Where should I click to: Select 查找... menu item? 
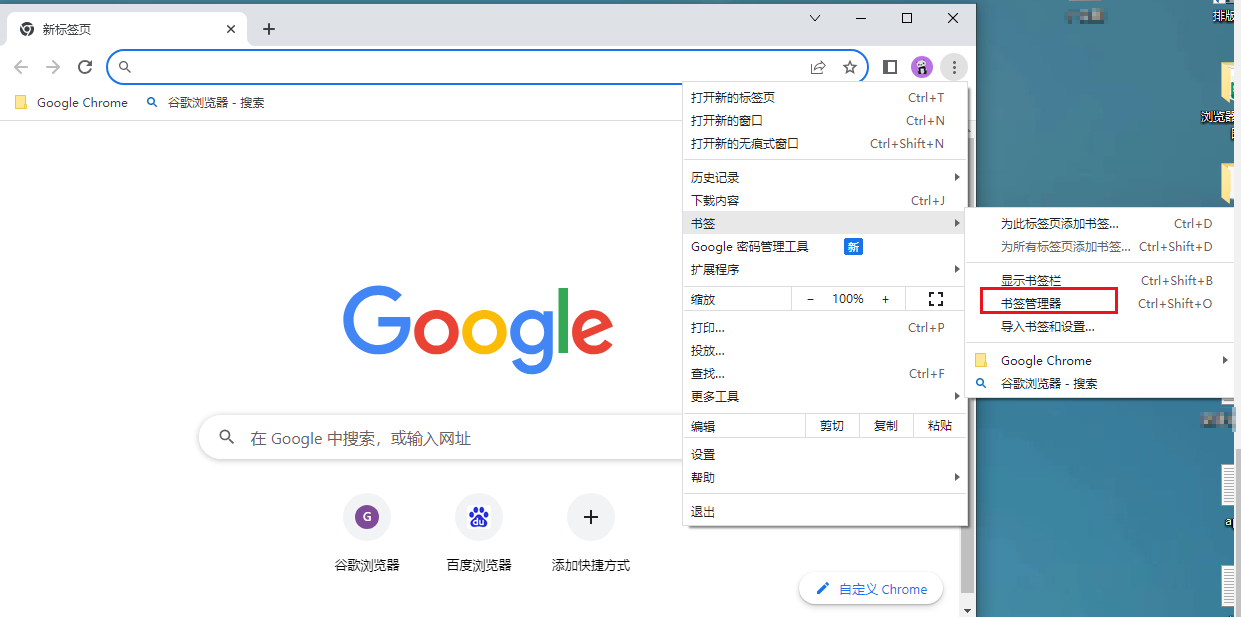pos(825,373)
